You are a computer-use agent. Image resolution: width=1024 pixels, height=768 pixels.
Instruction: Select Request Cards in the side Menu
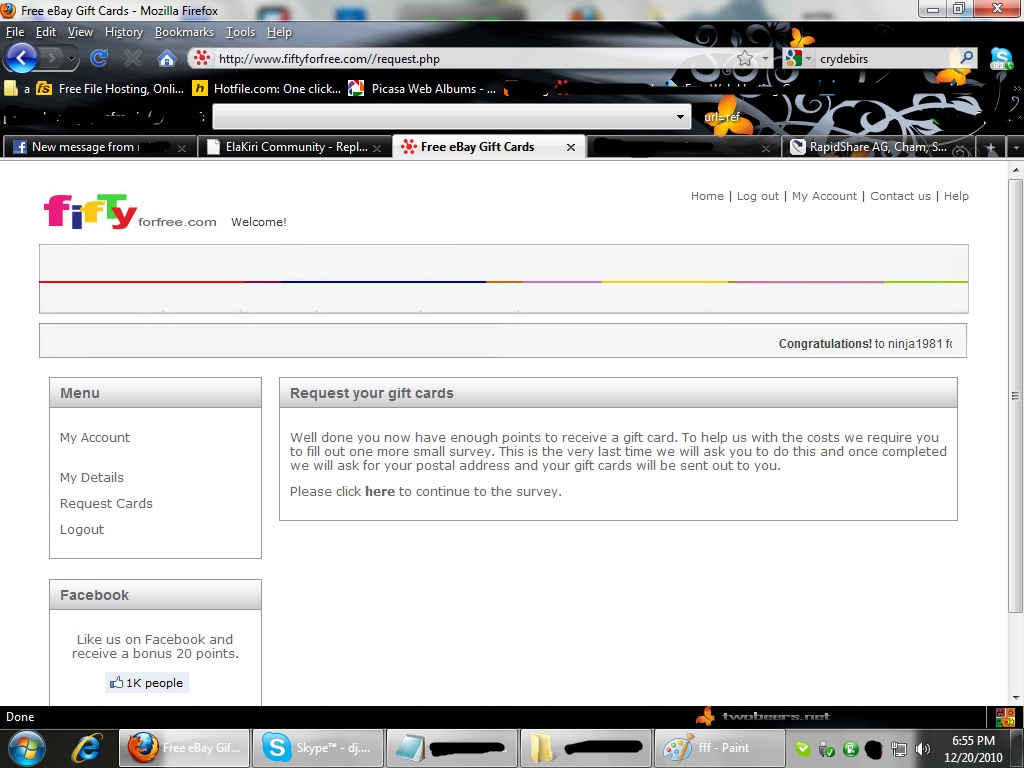pyautogui.click(x=106, y=504)
